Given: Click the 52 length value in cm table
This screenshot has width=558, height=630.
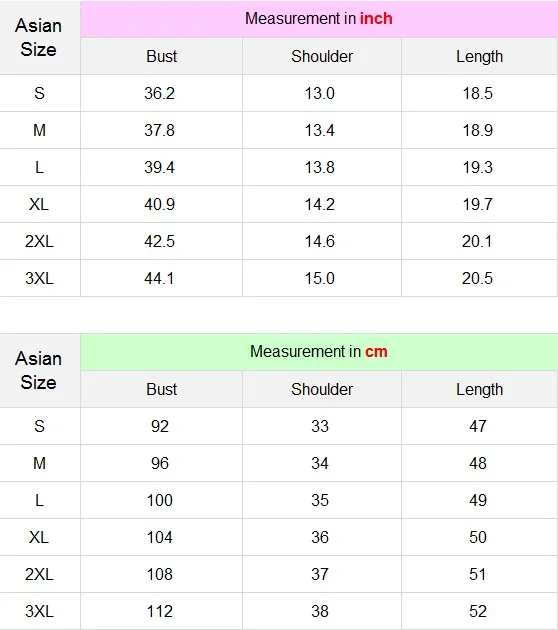Looking at the screenshot, I should point(478,611).
